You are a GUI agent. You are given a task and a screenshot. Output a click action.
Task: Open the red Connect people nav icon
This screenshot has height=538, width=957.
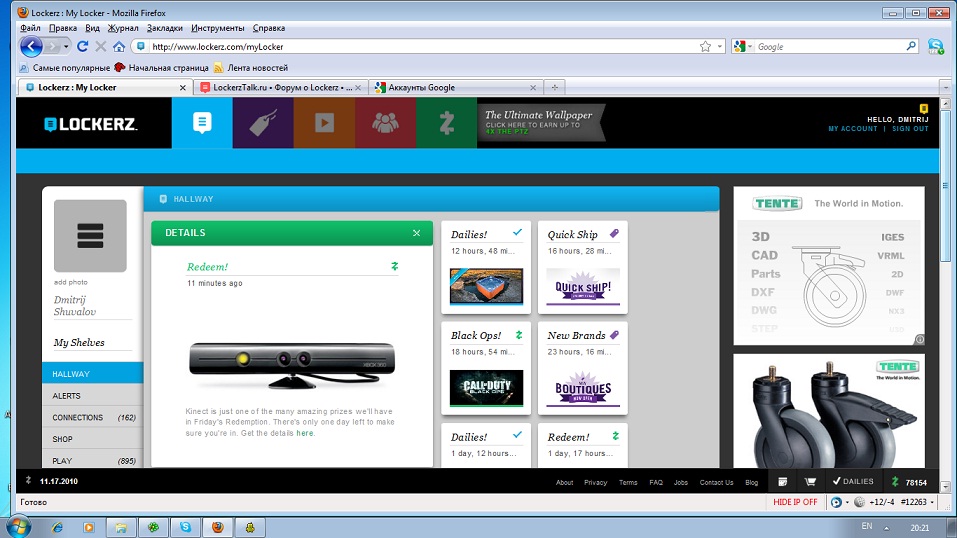coord(385,123)
